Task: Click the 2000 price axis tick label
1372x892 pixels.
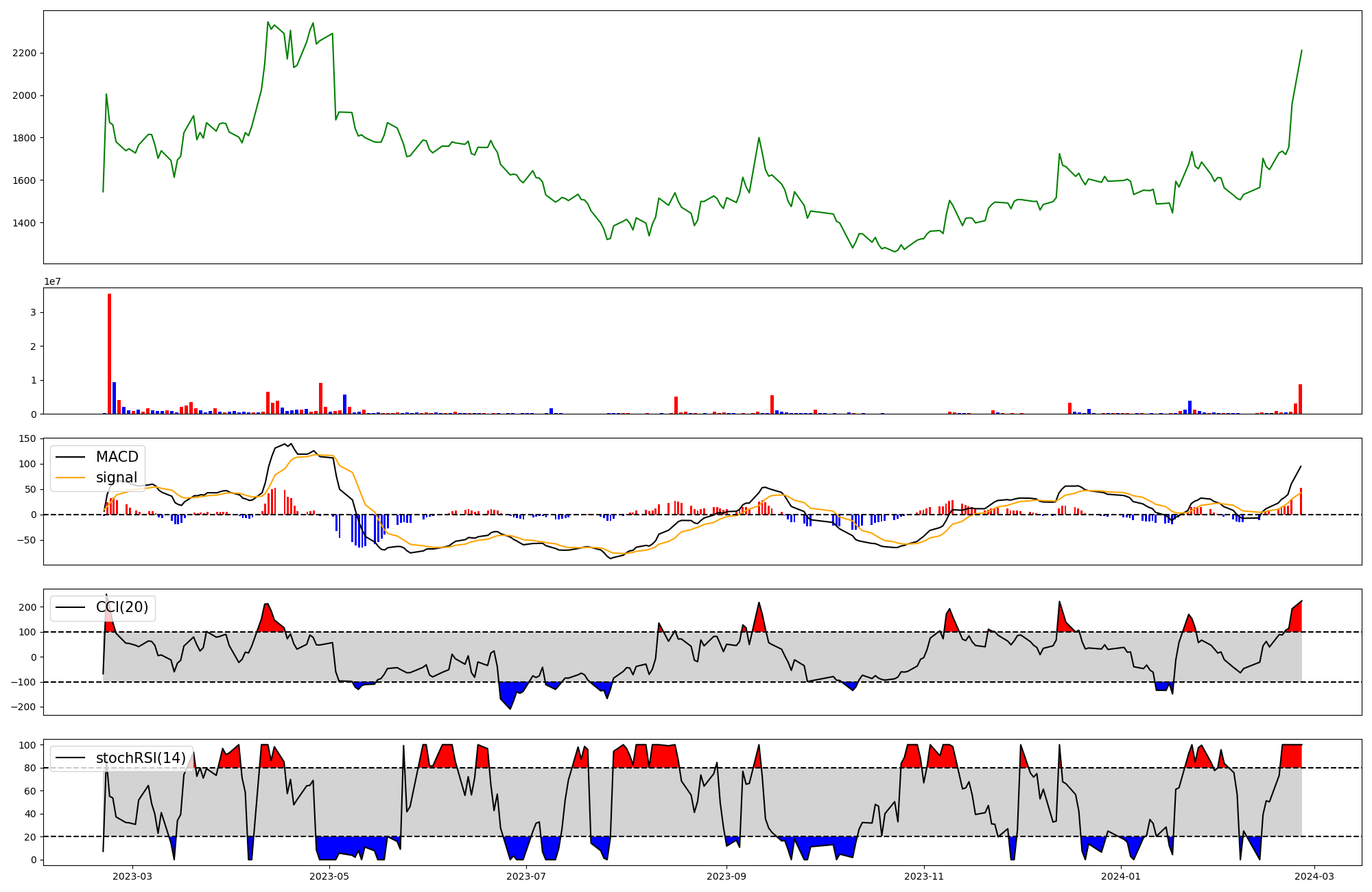Action: [x=24, y=95]
